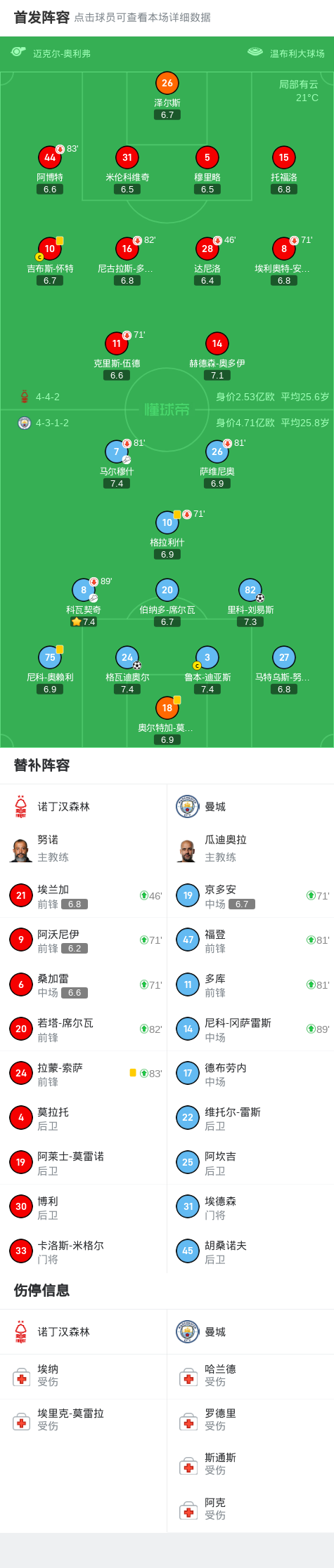The width and height of the screenshot is (334, 1568).
Task: Click the Wembley stadium icon
Action: (x=255, y=52)
